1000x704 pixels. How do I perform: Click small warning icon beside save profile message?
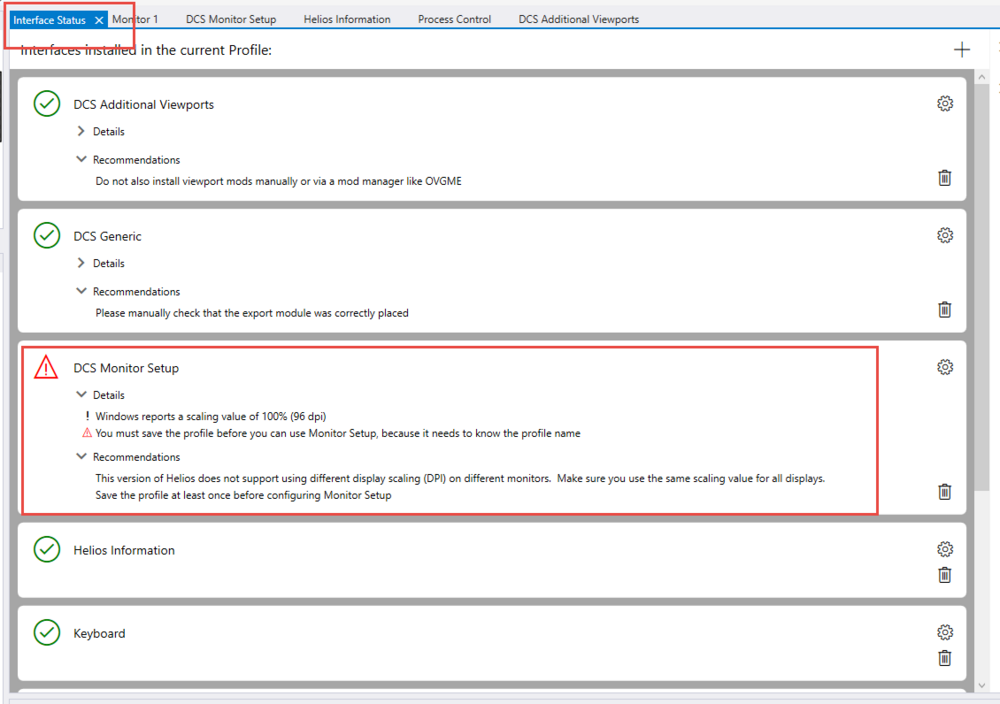87,433
